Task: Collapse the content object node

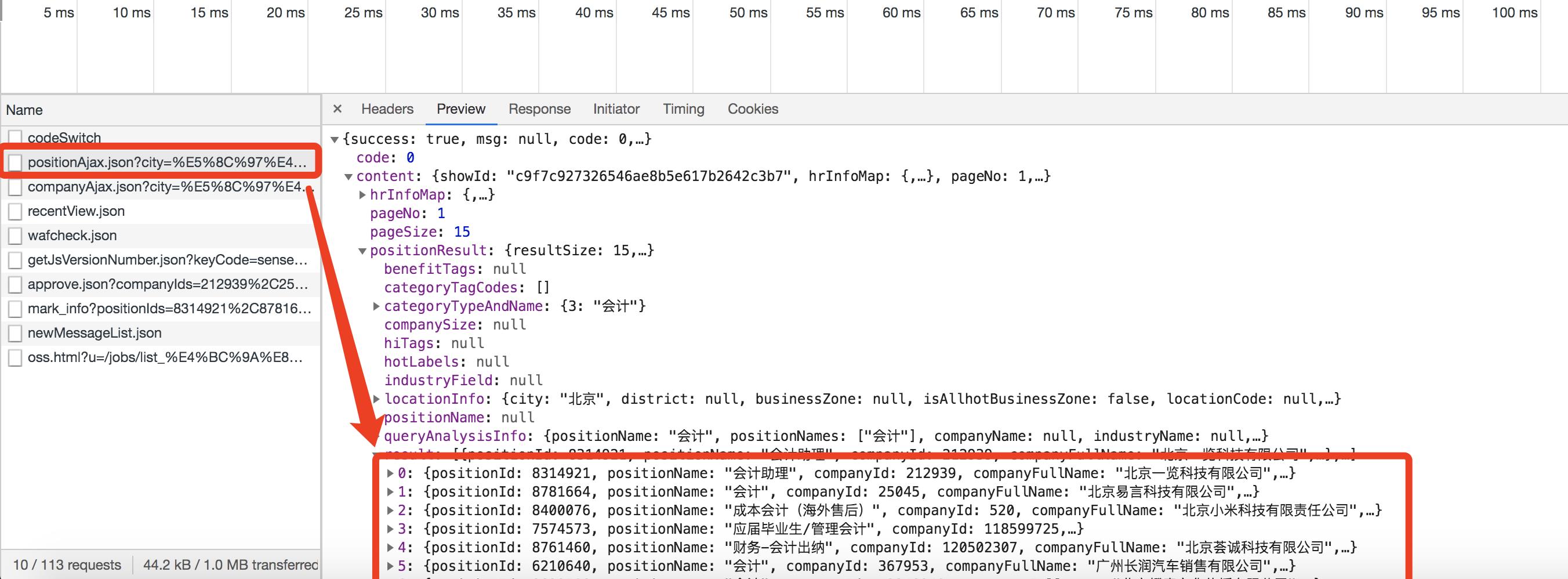Action: (348, 176)
